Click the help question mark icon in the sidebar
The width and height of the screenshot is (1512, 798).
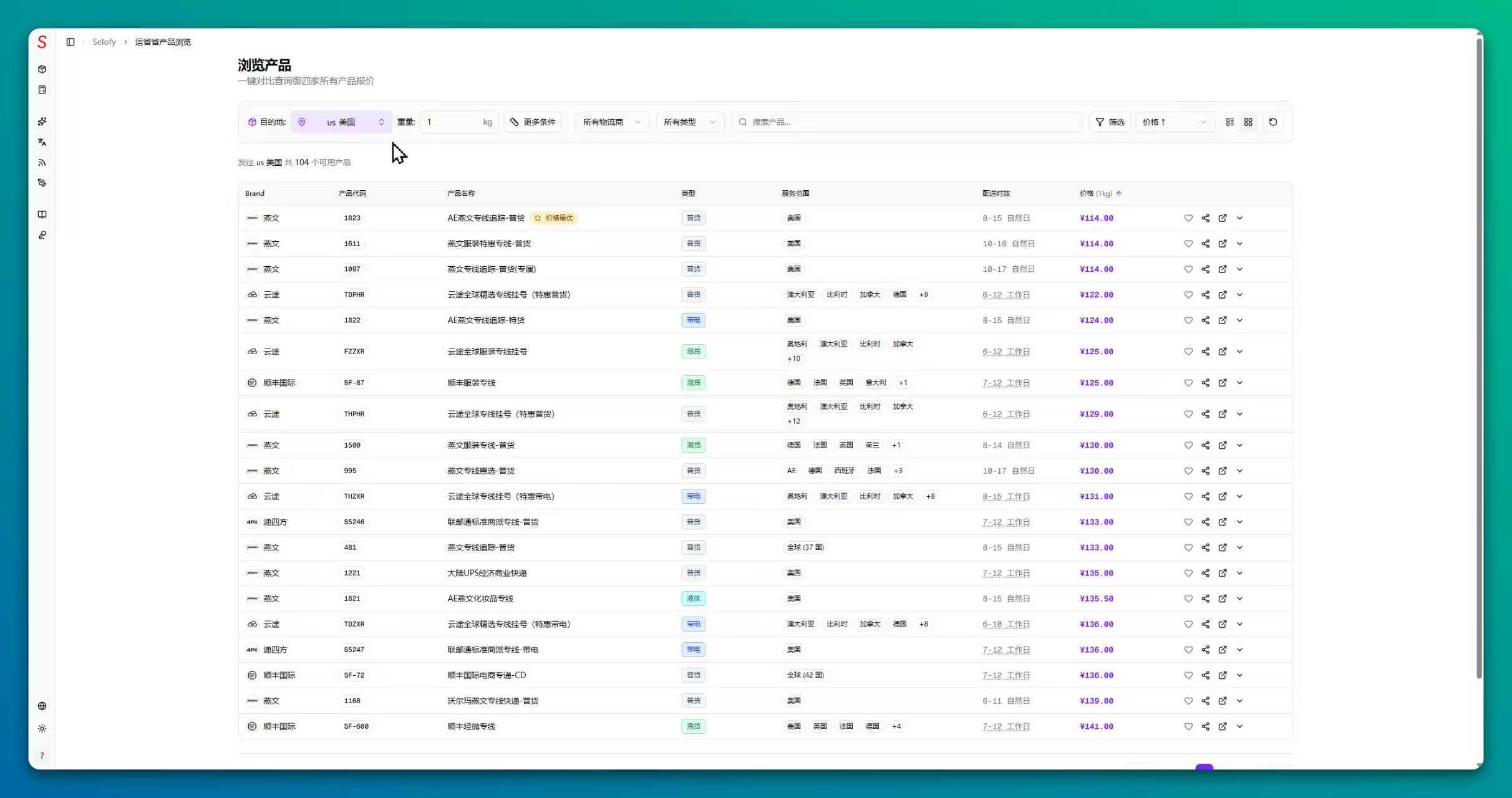[42, 756]
